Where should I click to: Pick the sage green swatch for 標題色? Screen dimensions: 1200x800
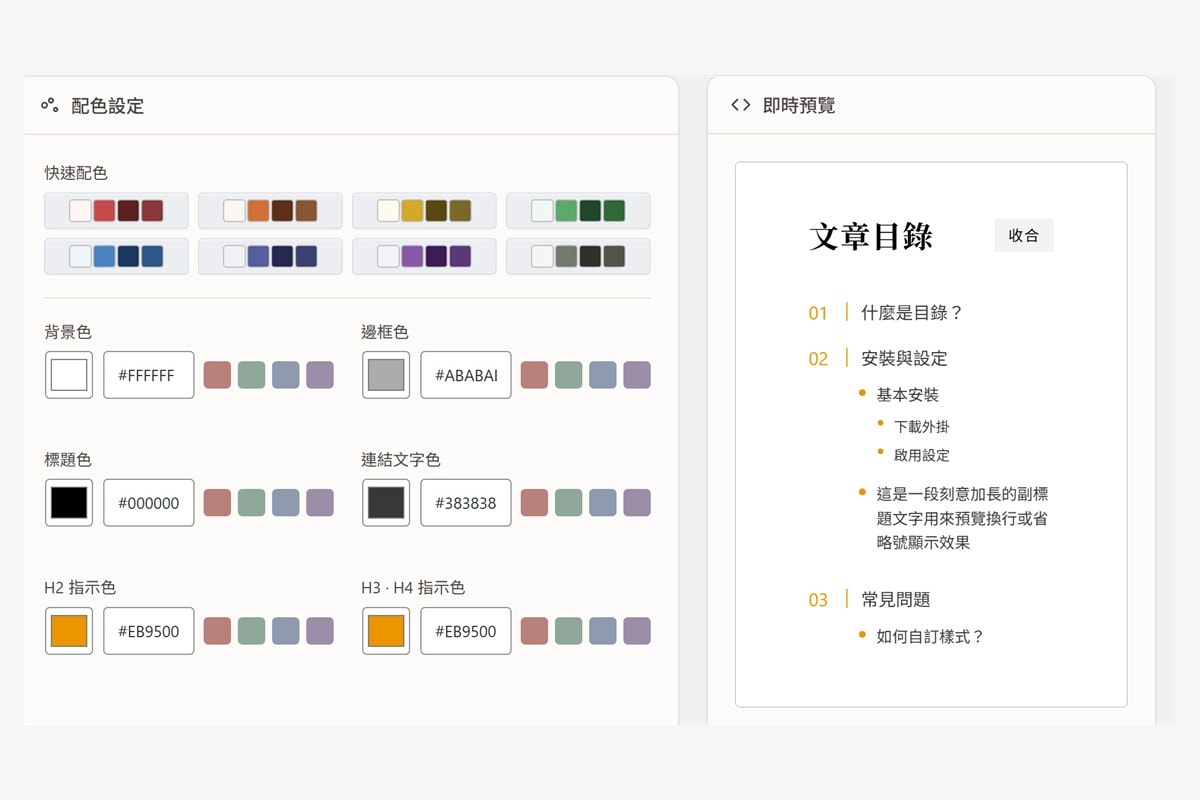[x=251, y=503]
